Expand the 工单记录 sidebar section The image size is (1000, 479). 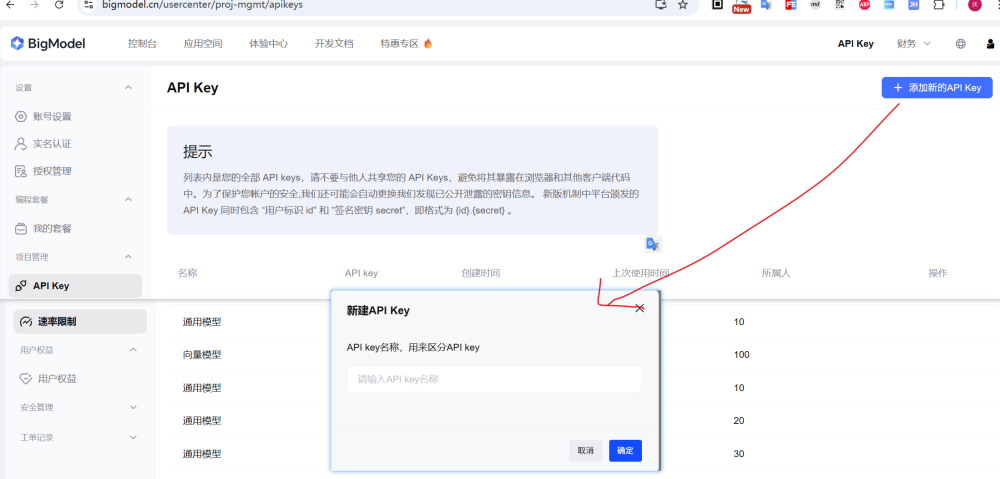tap(133, 438)
